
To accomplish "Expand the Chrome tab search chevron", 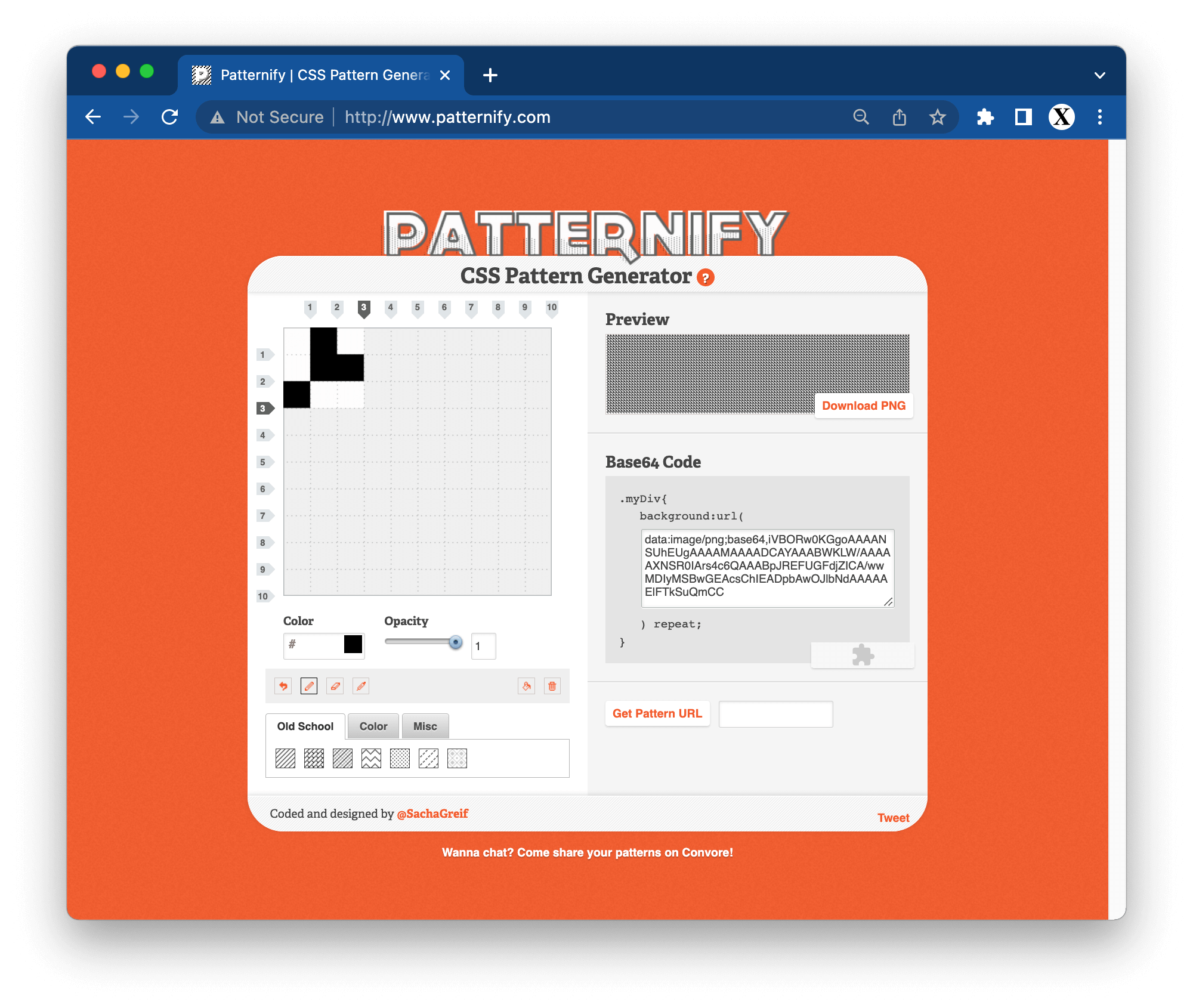I will pos(1100,75).
